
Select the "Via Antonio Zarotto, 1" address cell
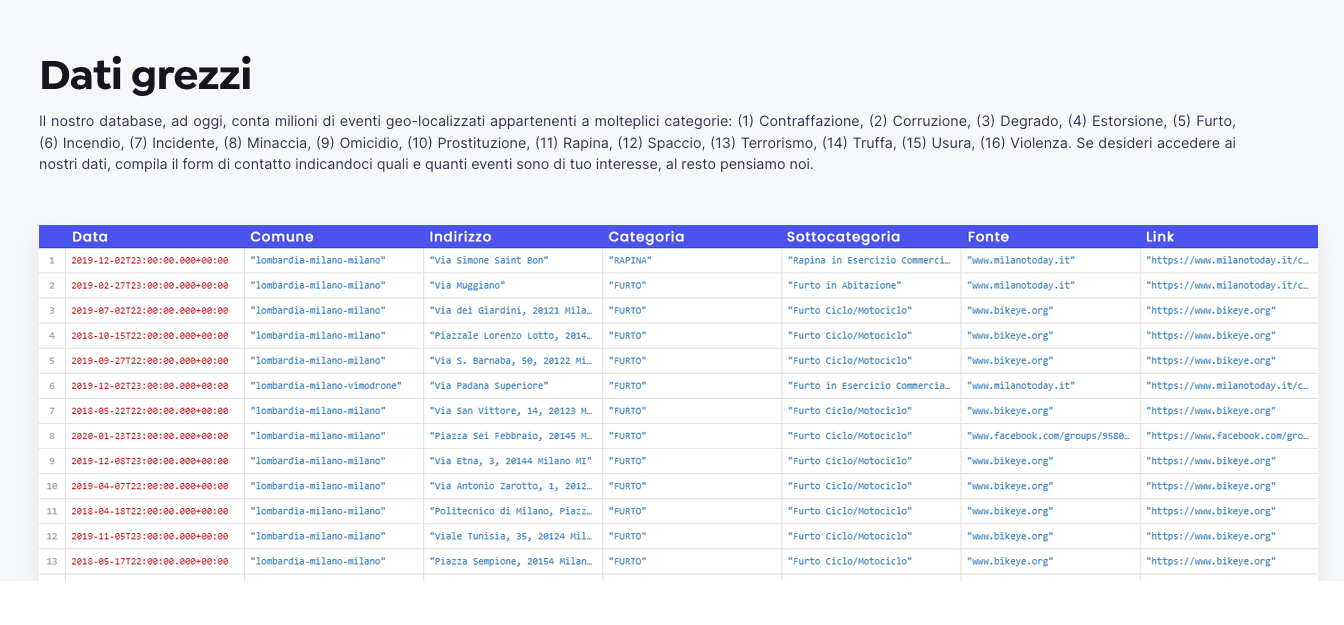(513, 486)
